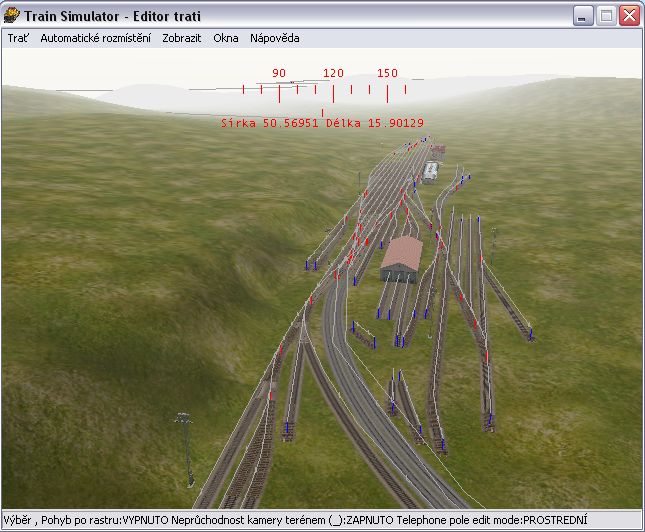Click the compass heading label 90
This screenshot has width=645, height=532.
click(279, 73)
